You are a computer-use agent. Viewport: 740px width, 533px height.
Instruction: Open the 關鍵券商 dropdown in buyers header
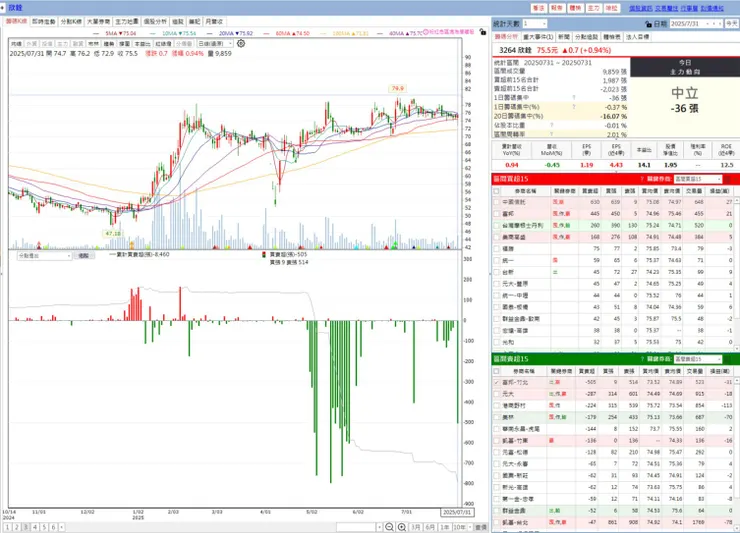(x=698, y=179)
